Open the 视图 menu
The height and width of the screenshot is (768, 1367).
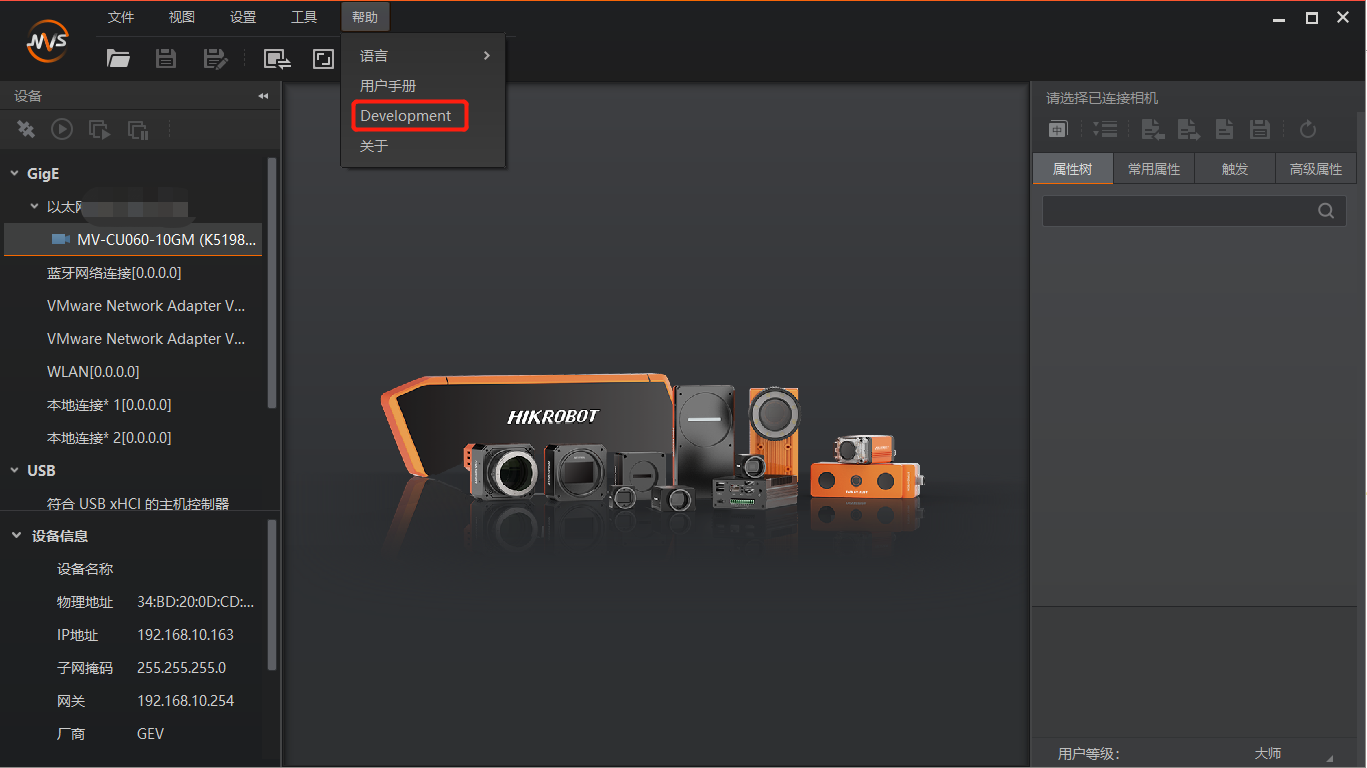click(x=182, y=17)
